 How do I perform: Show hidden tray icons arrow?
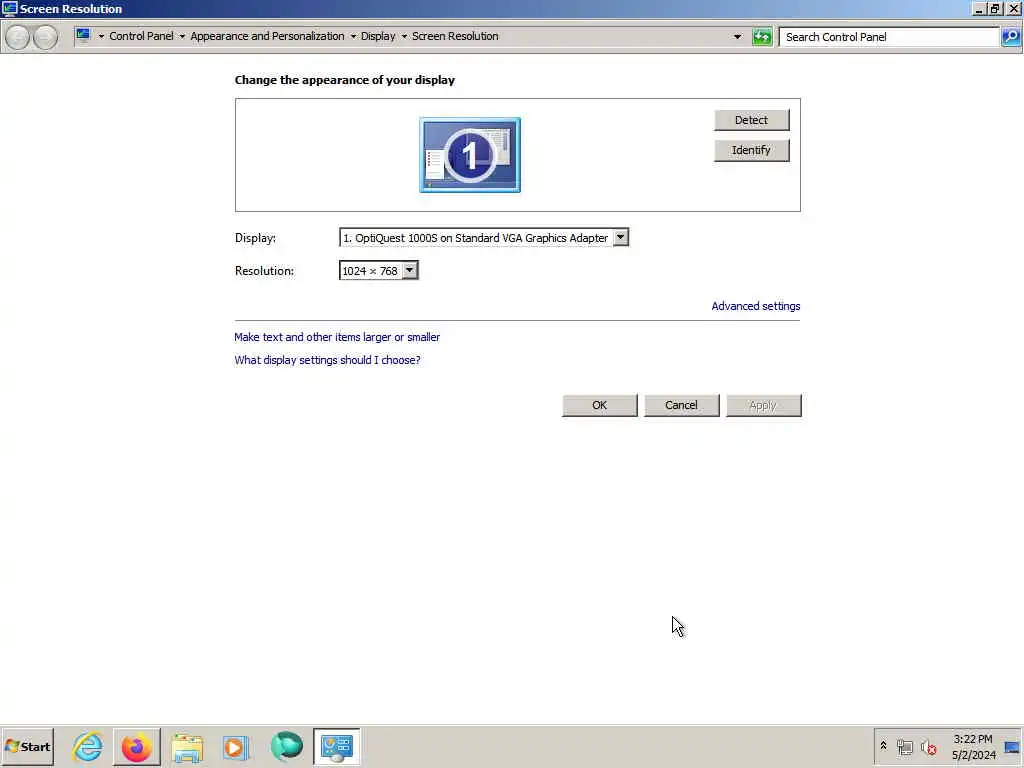[883, 746]
